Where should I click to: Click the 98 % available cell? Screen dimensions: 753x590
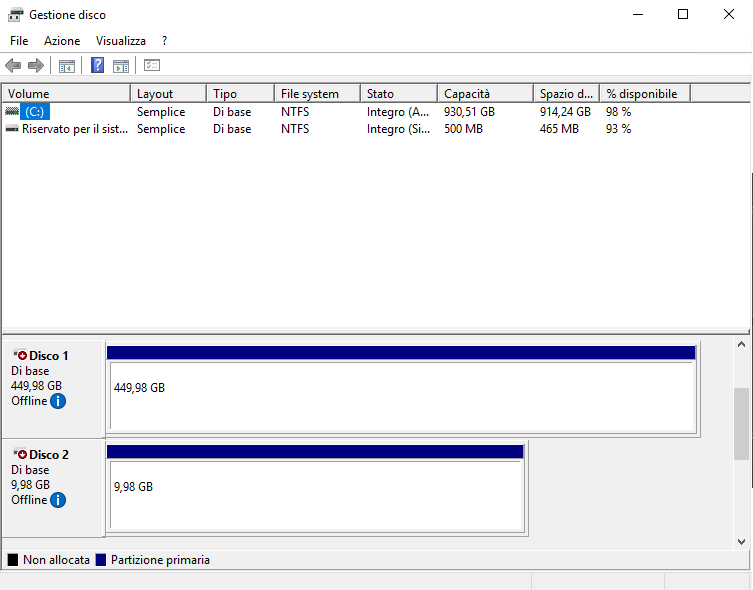[618, 111]
